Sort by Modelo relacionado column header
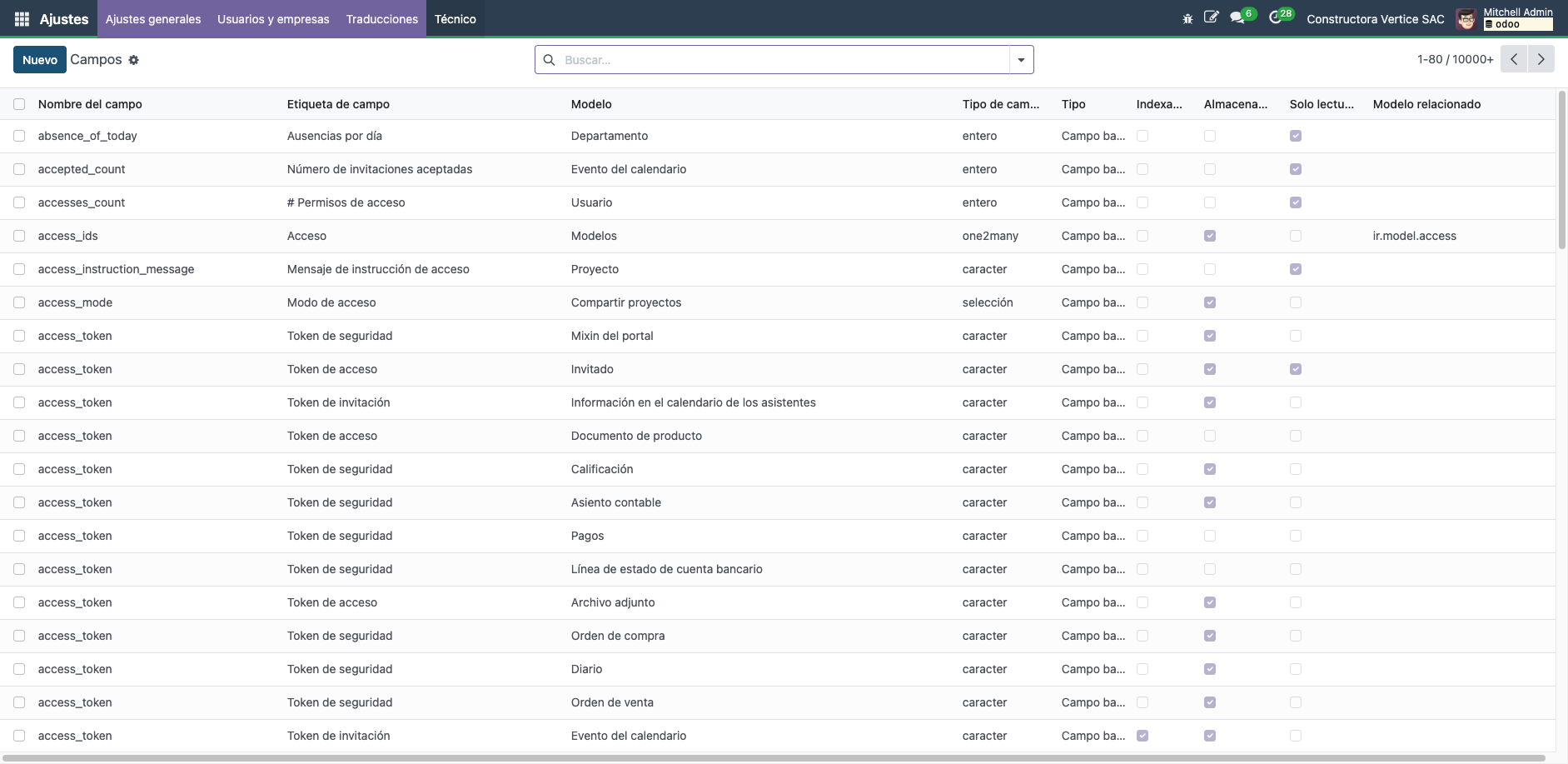1568x764 pixels. (x=1426, y=104)
